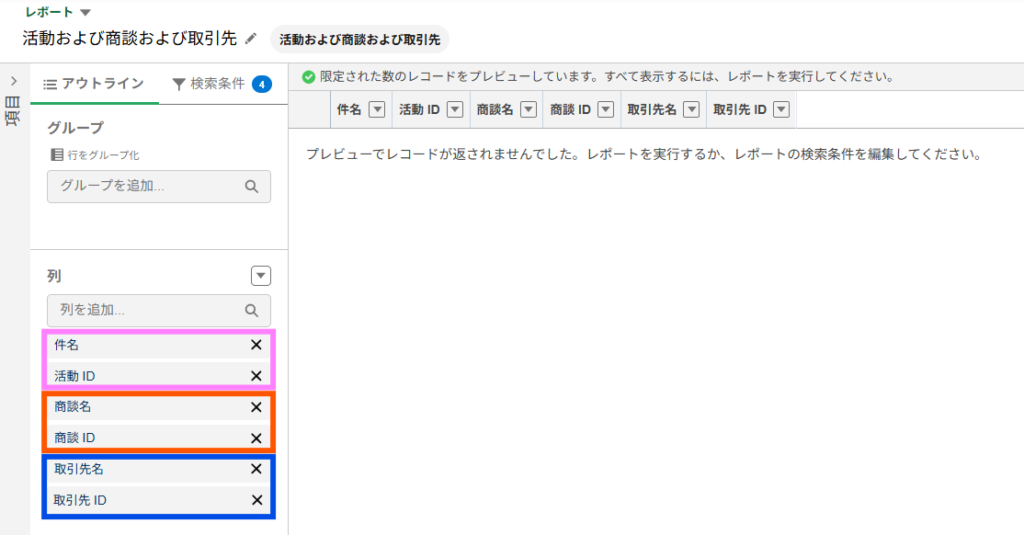This screenshot has width=1024, height=535.
Task: Open the 活動 ID column header dropdown
Action: tap(455, 110)
